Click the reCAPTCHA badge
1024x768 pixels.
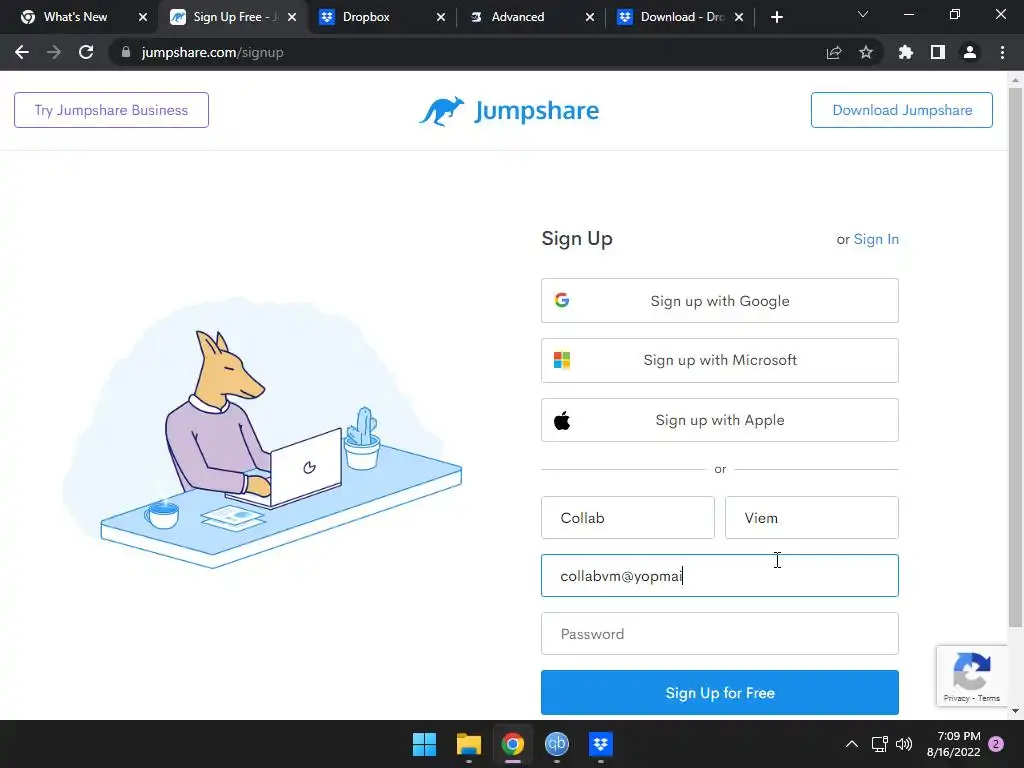[x=972, y=675]
